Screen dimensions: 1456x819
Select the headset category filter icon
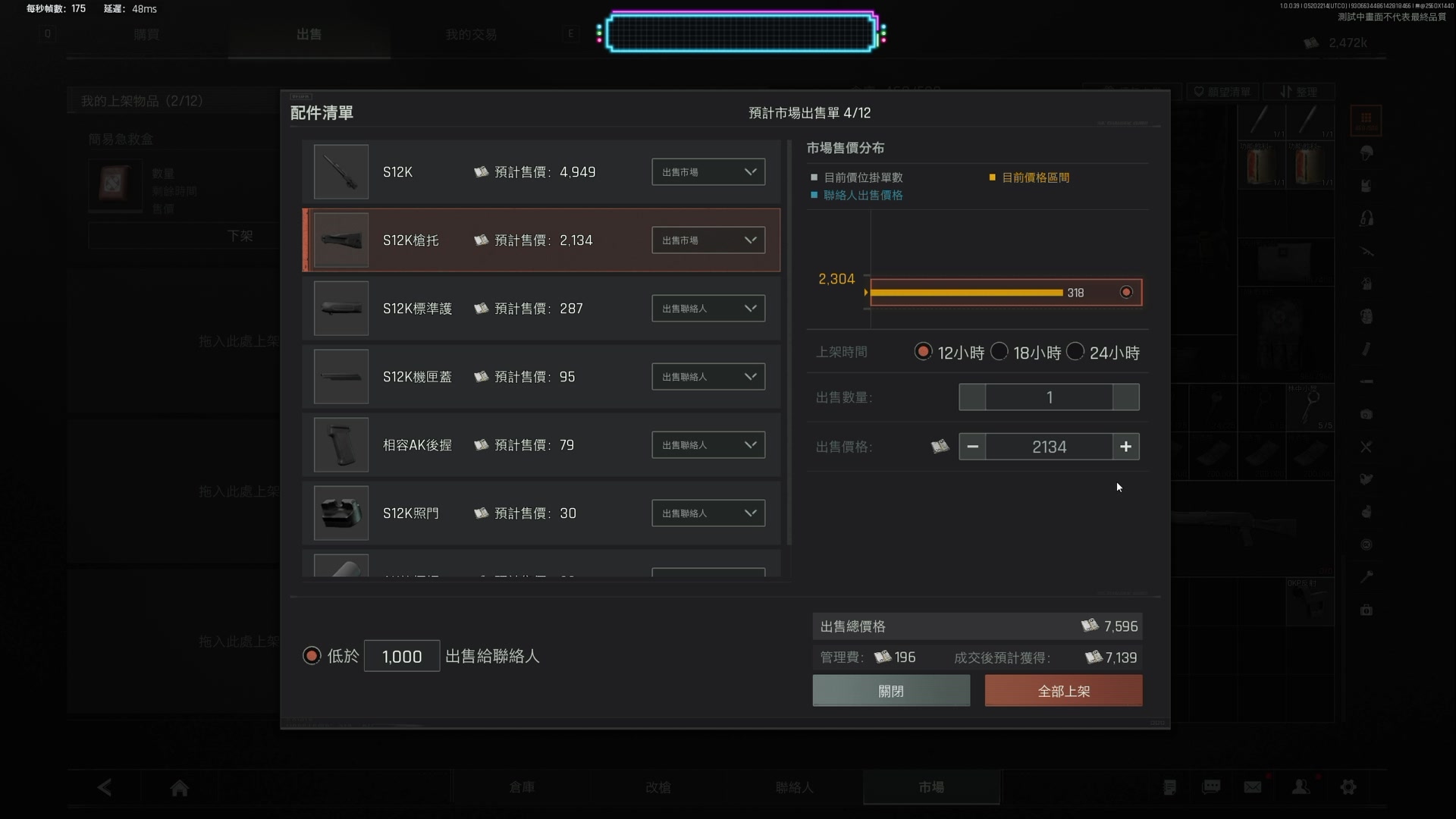1367,217
